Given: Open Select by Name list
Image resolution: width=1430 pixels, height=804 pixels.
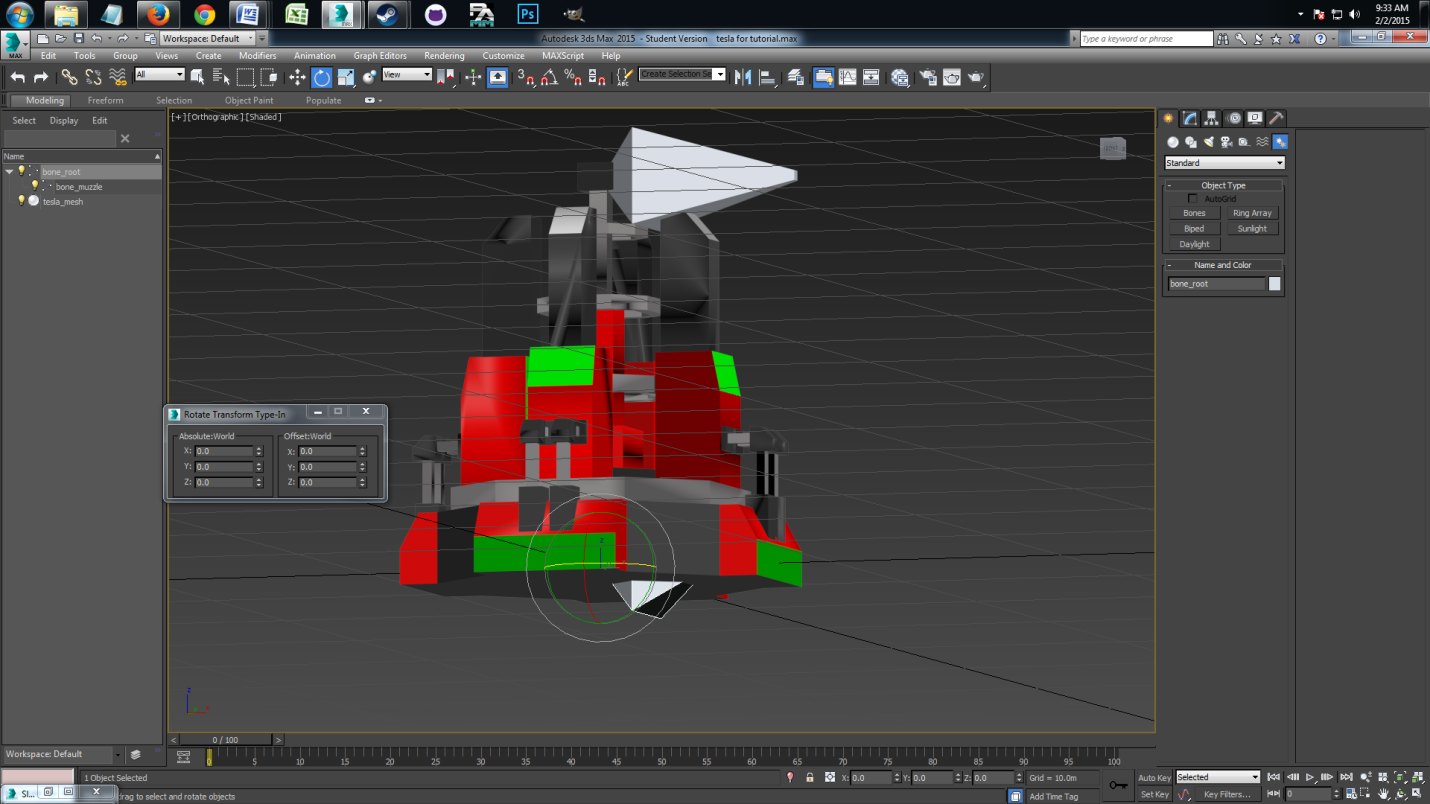Looking at the screenshot, I should [x=220, y=77].
